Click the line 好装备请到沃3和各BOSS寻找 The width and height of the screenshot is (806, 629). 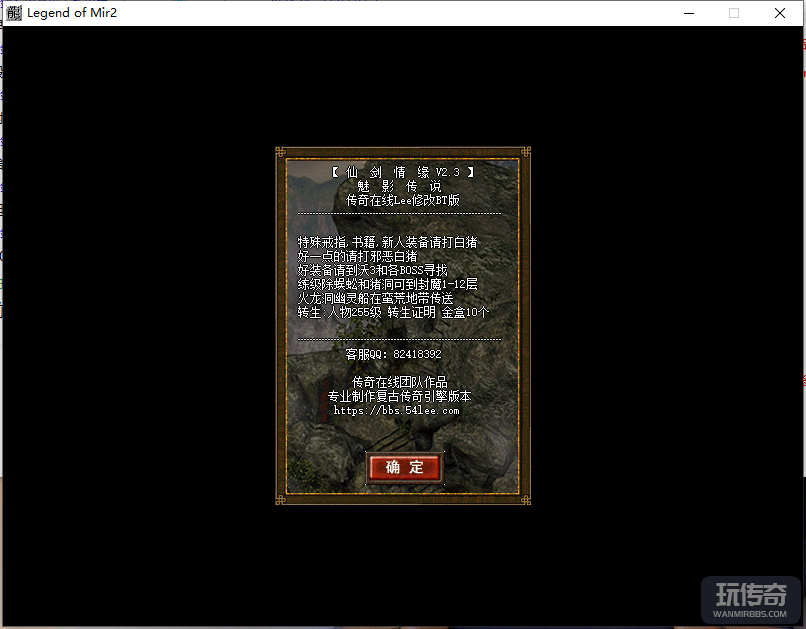click(x=373, y=270)
